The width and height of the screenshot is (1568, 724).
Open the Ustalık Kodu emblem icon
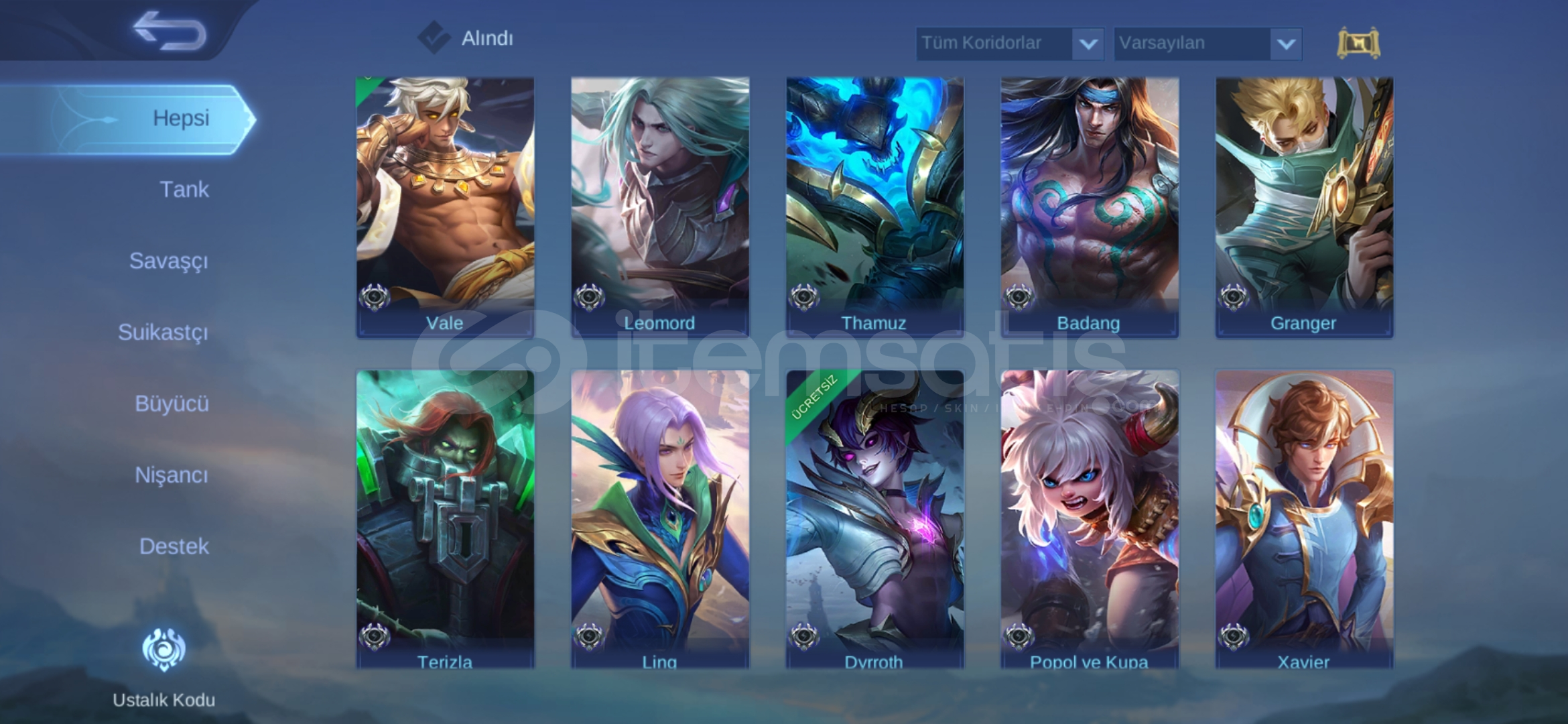pos(164,649)
